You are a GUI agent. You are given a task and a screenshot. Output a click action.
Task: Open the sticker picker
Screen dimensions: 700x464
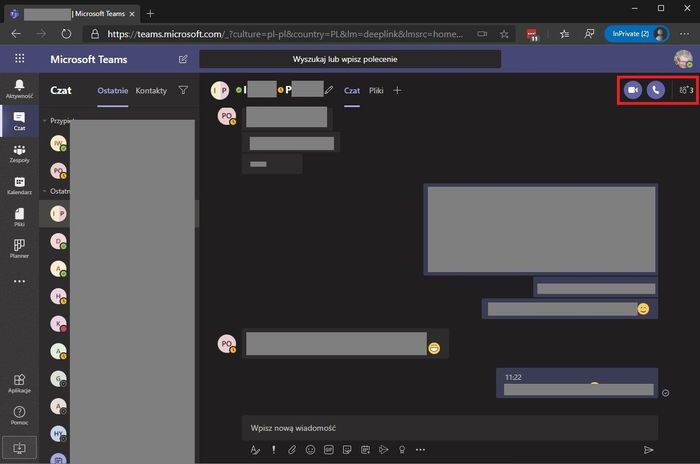pyautogui.click(x=347, y=450)
